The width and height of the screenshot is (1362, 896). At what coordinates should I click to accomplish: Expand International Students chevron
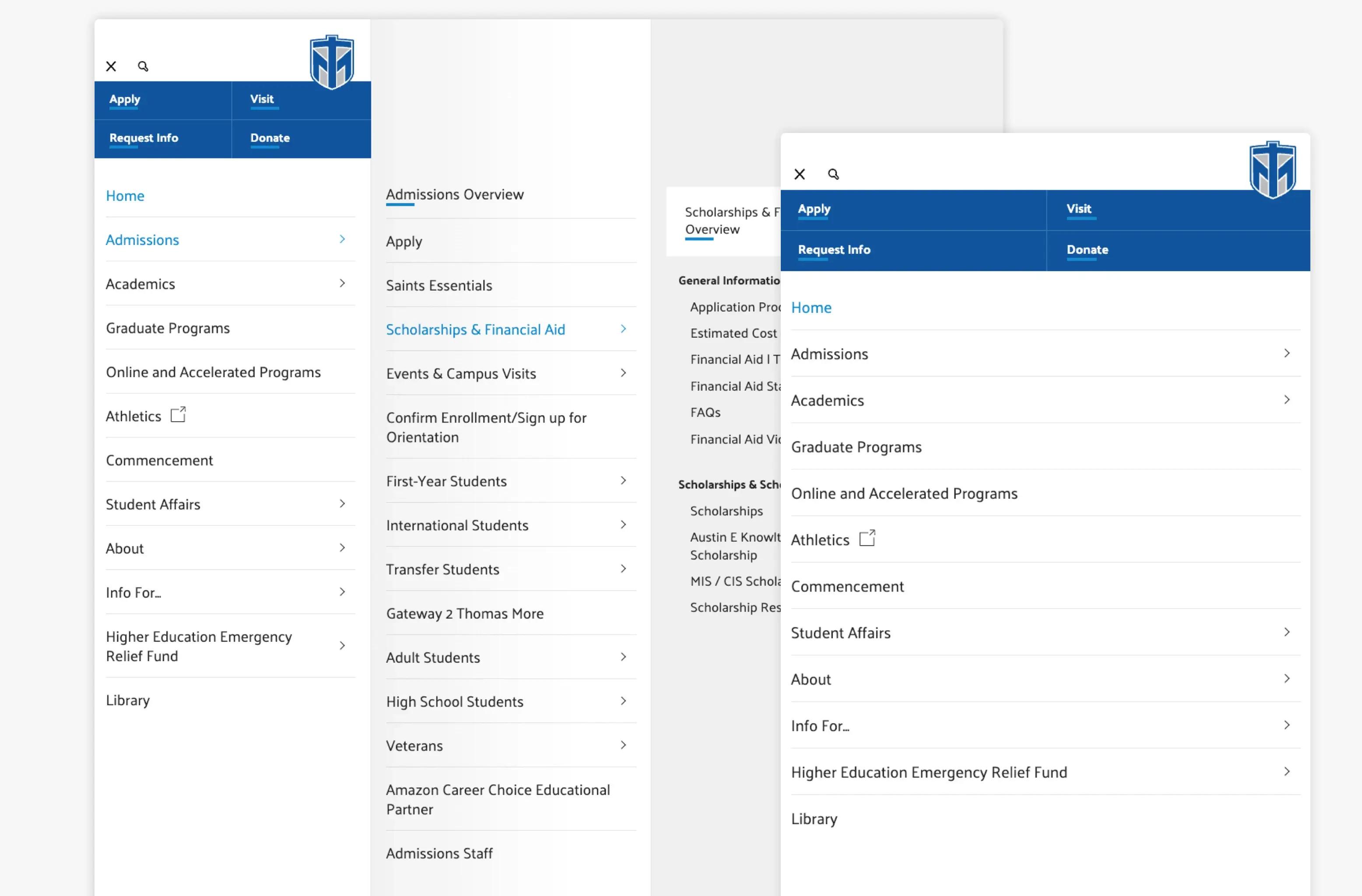coord(623,524)
